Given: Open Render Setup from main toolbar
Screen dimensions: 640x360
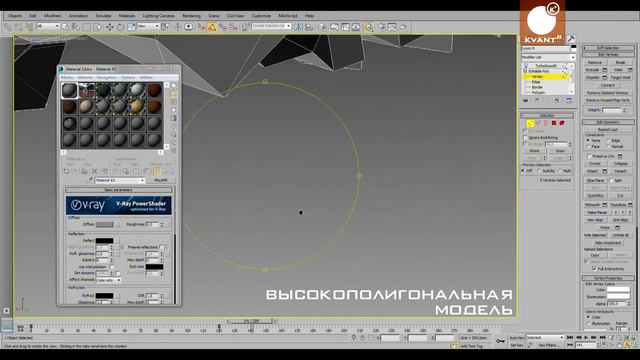Looking at the screenshot, I should point(382,27).
